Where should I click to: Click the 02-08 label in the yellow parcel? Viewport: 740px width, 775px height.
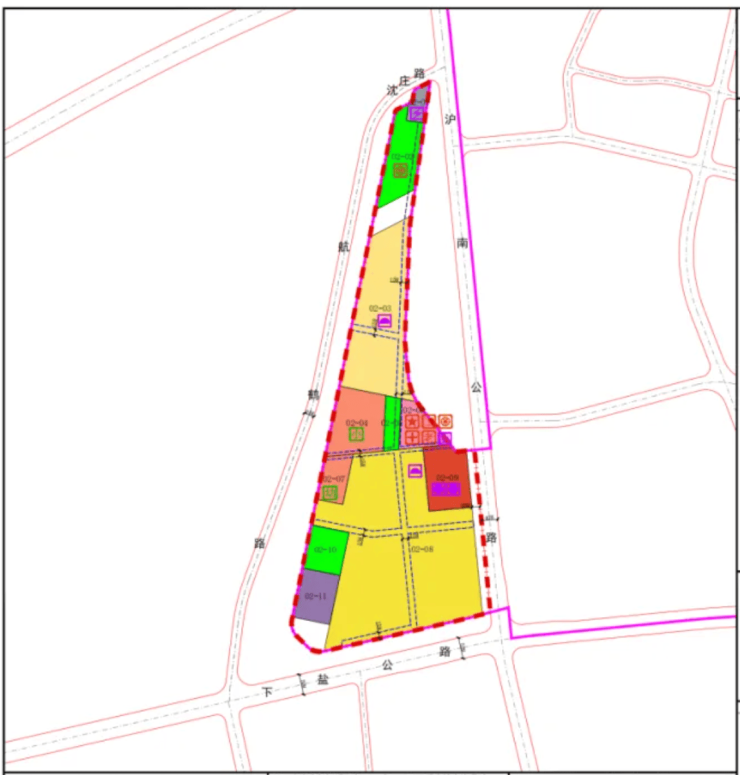421,549
